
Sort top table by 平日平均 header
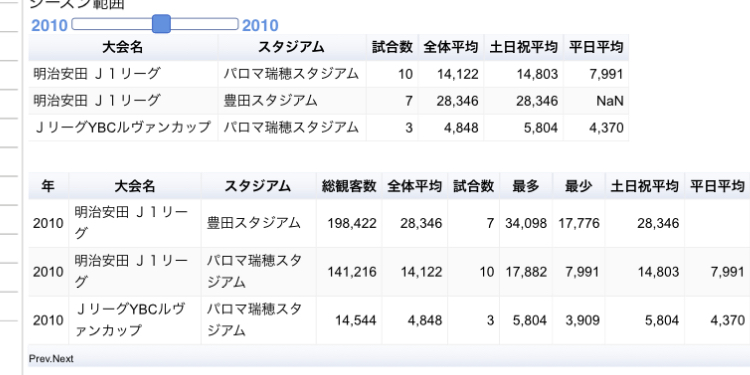point(596,47)
